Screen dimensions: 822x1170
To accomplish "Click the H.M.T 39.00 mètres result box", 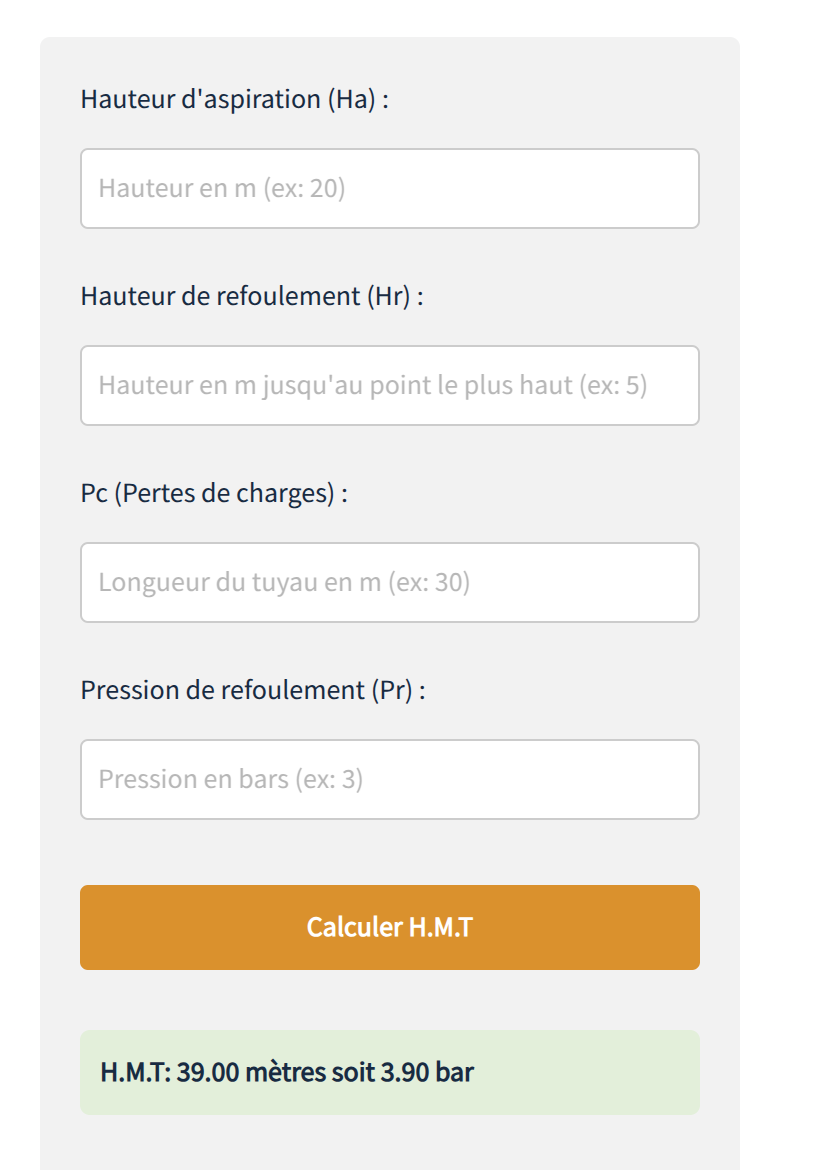I will (389, 1073).
